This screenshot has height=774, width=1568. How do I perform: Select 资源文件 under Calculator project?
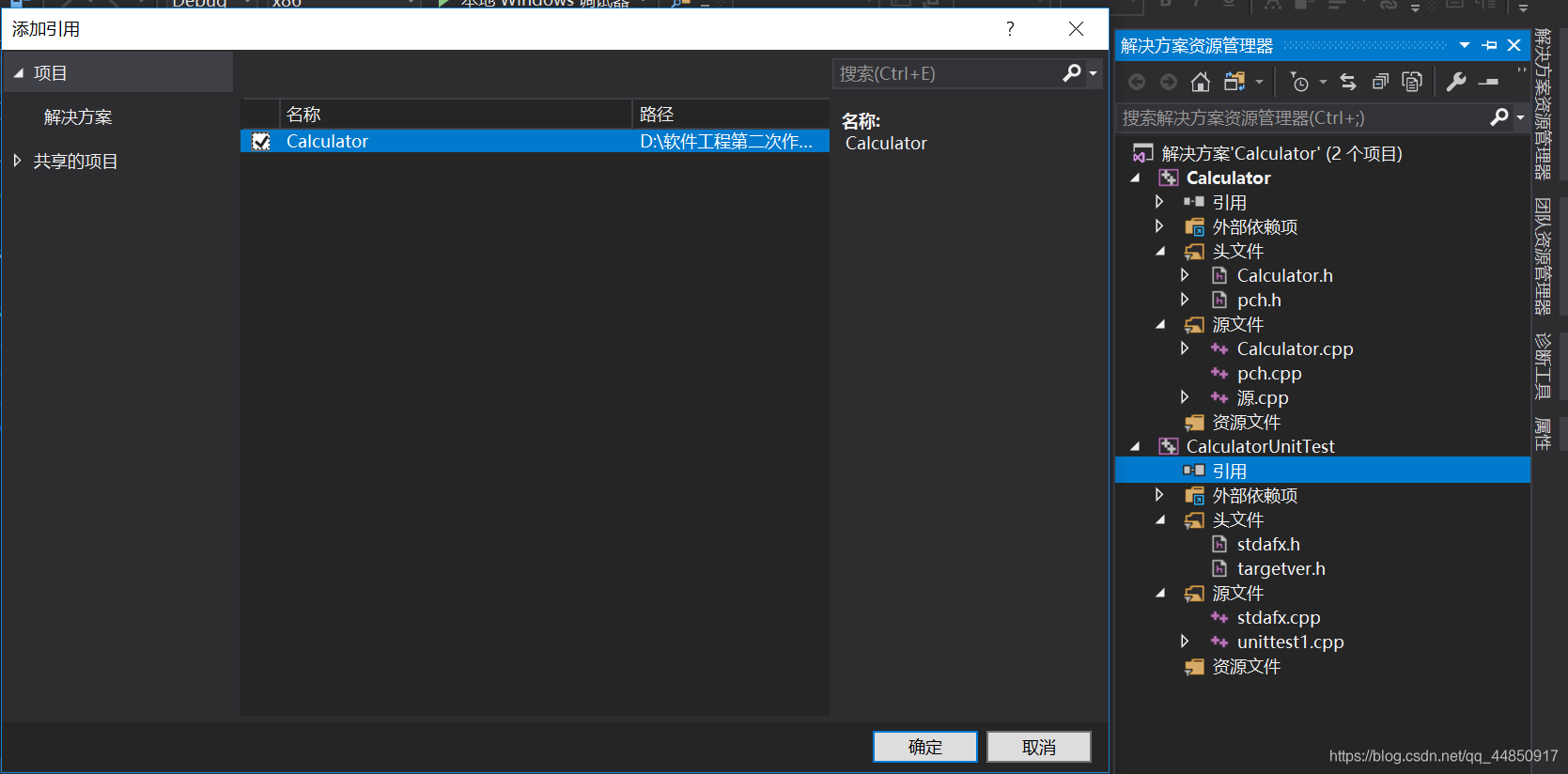pos(1246,422)
